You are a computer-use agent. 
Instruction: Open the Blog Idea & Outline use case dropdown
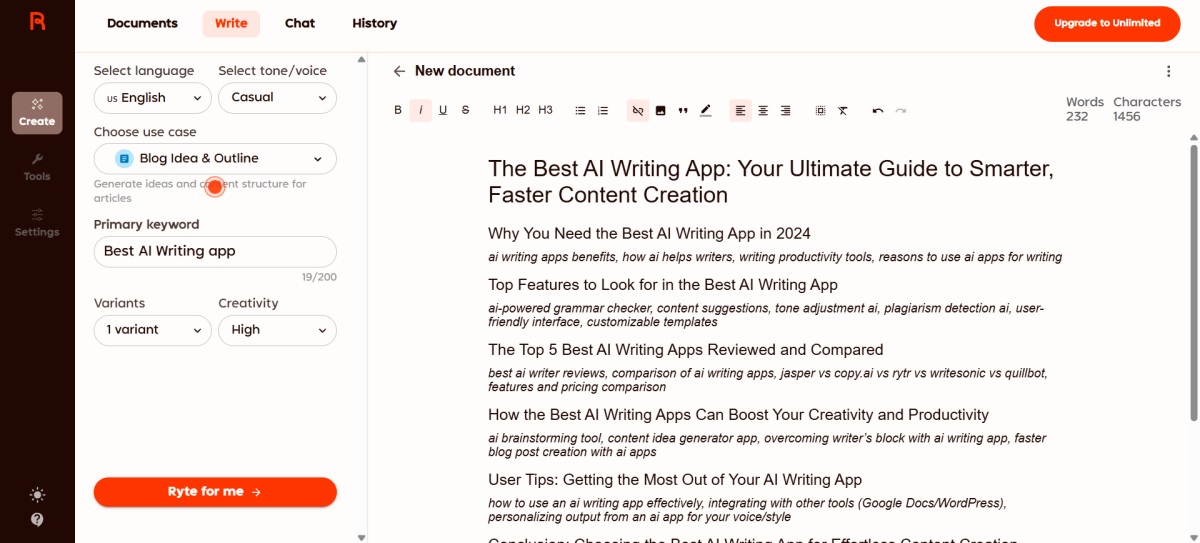click(215, 159)
